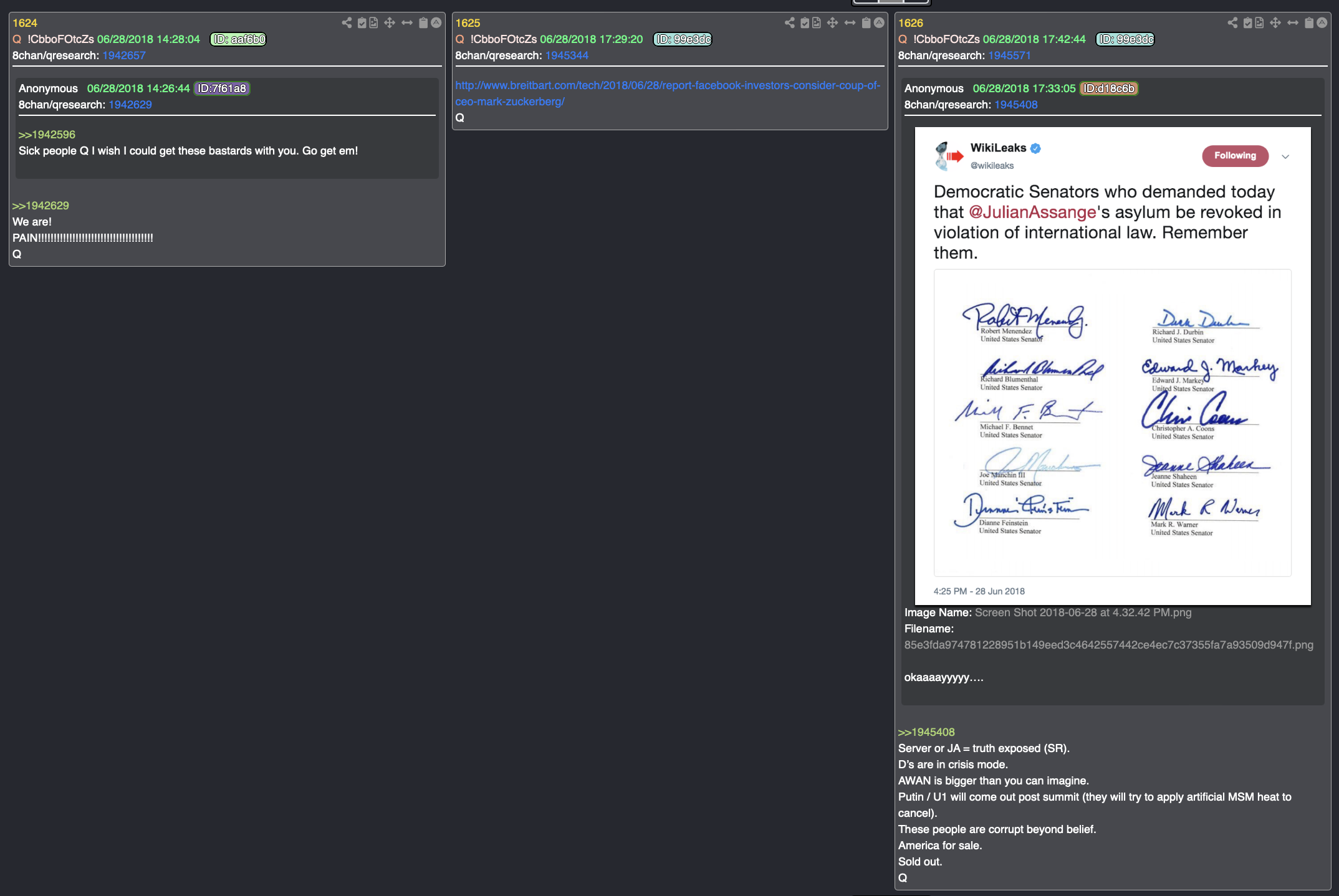Open the WikiLeaks tweet screenshot image

pos(1112,366)
